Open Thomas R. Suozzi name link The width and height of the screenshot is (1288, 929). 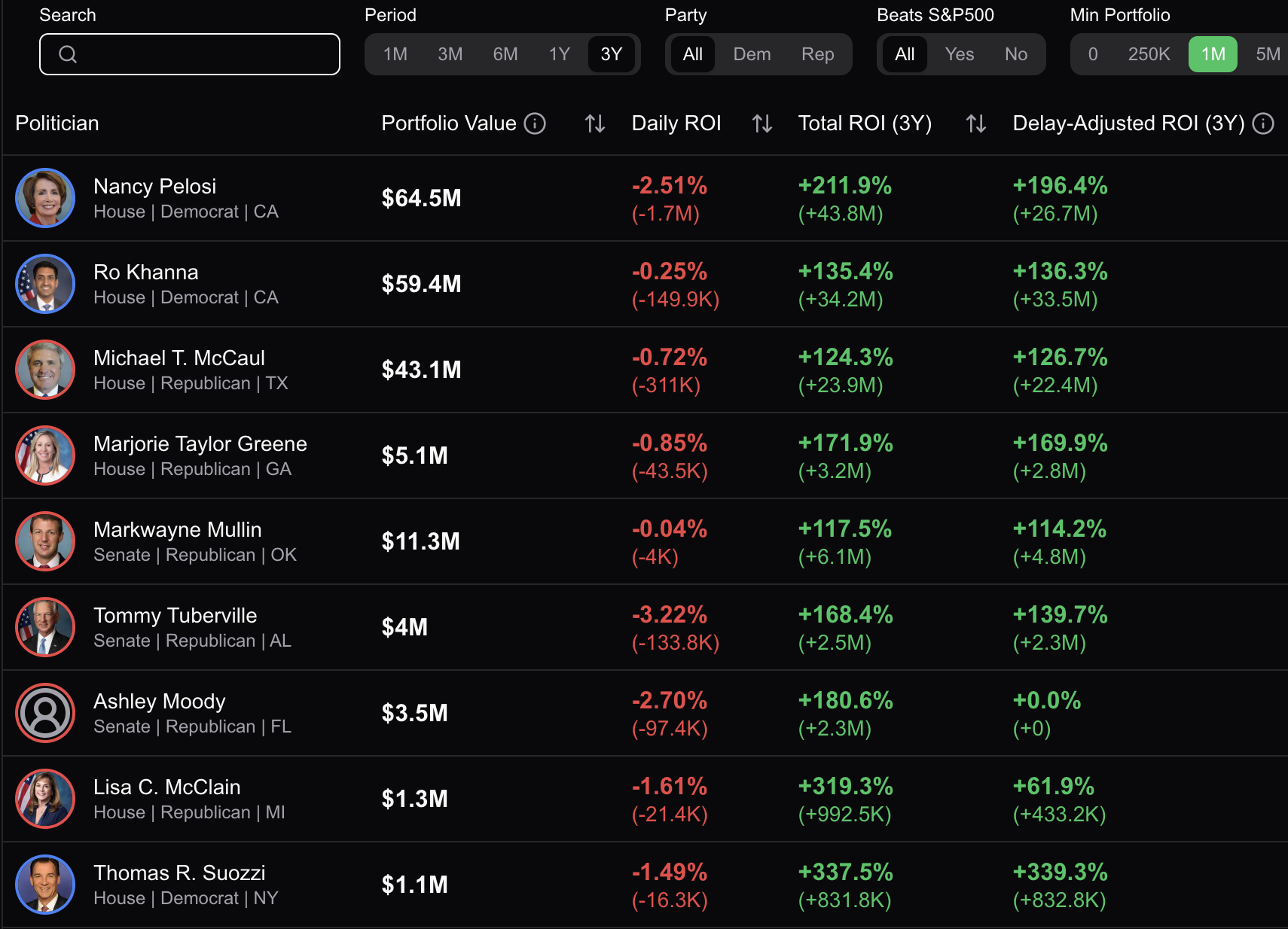[x=179, y=873]
